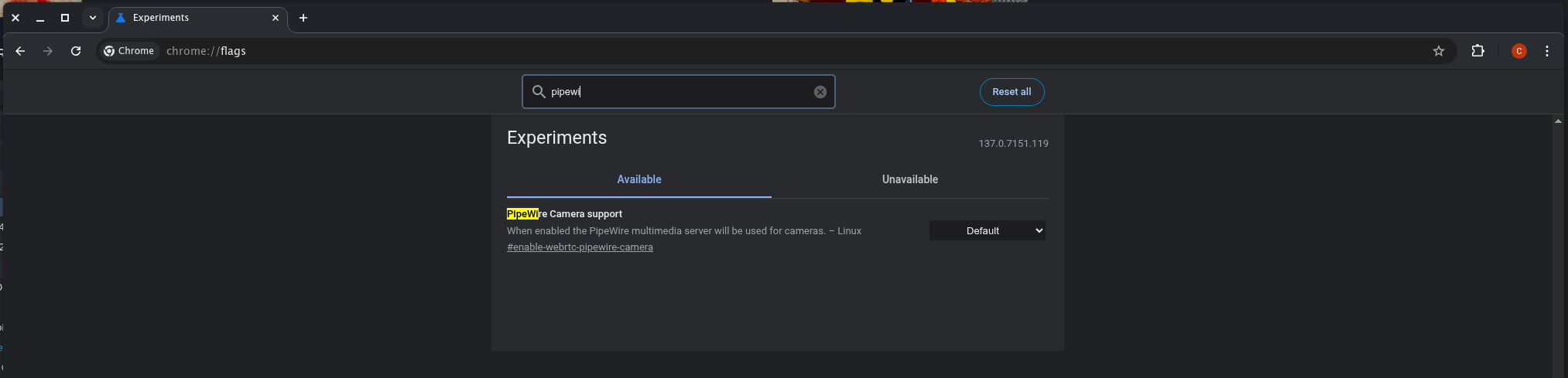Switch to the Unavailable tab

click(909, 179)
